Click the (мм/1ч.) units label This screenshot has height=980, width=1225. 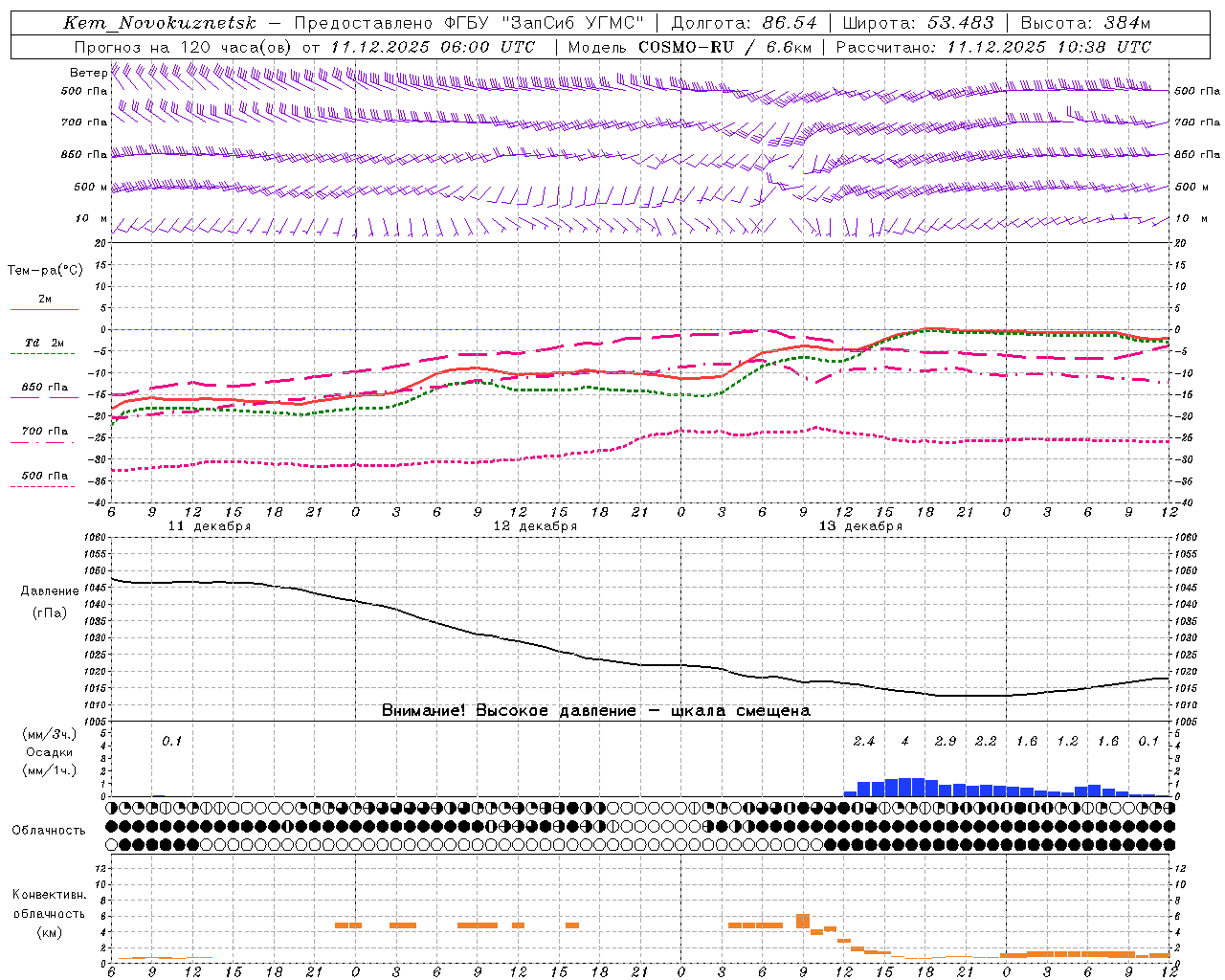click(50, 770)
